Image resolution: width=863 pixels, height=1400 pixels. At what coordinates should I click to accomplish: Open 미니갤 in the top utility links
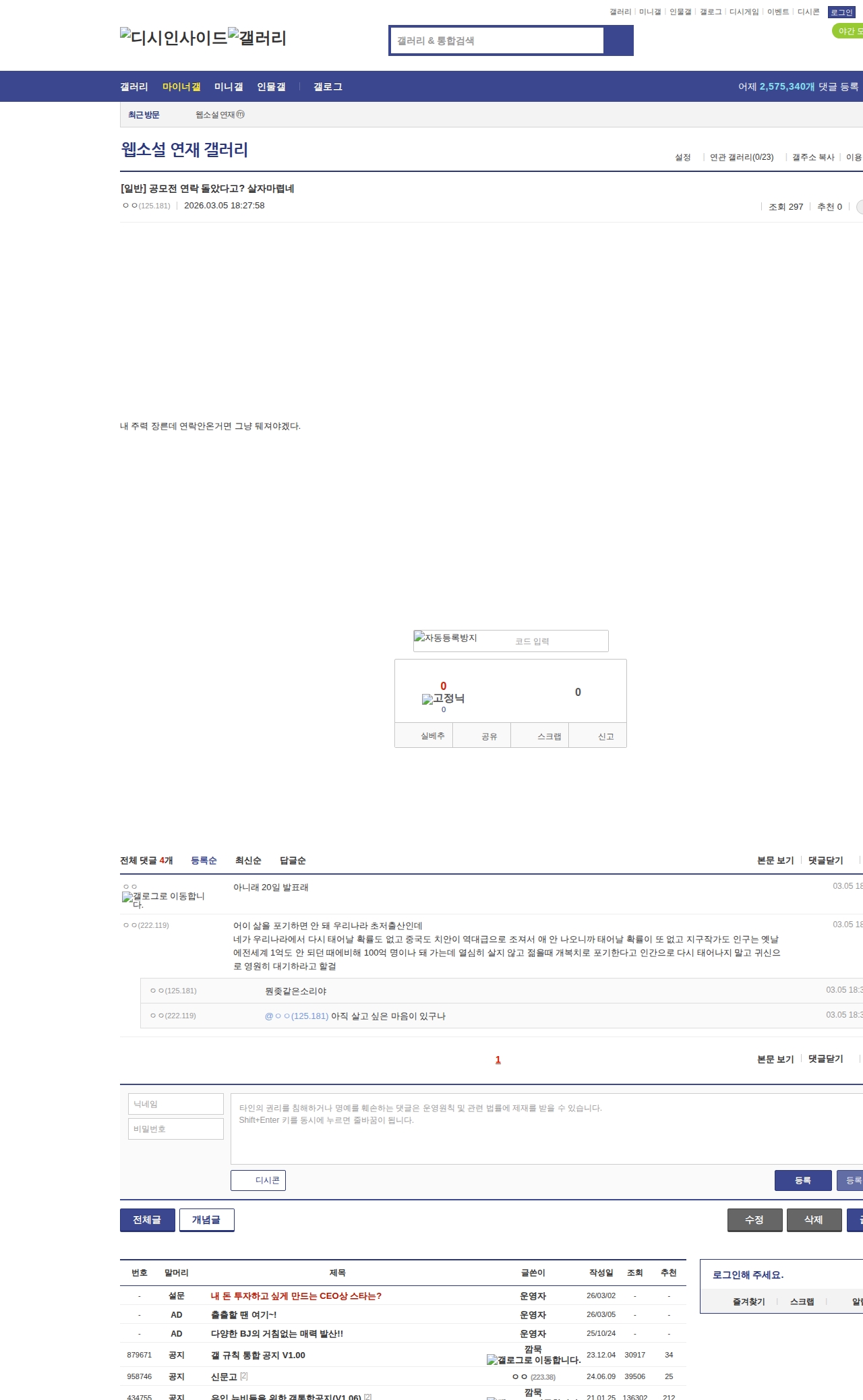(650, 12)
